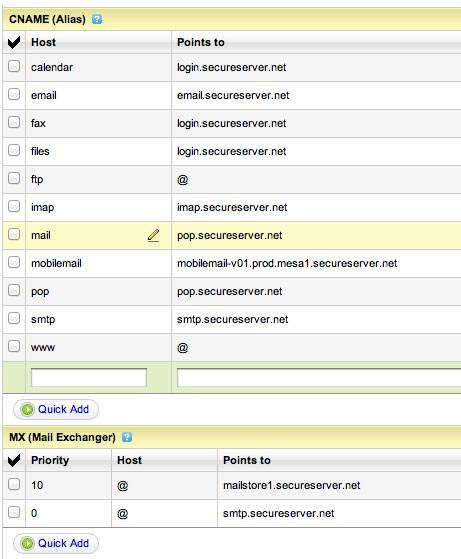Check the files CNAME record checkbox

14,150
